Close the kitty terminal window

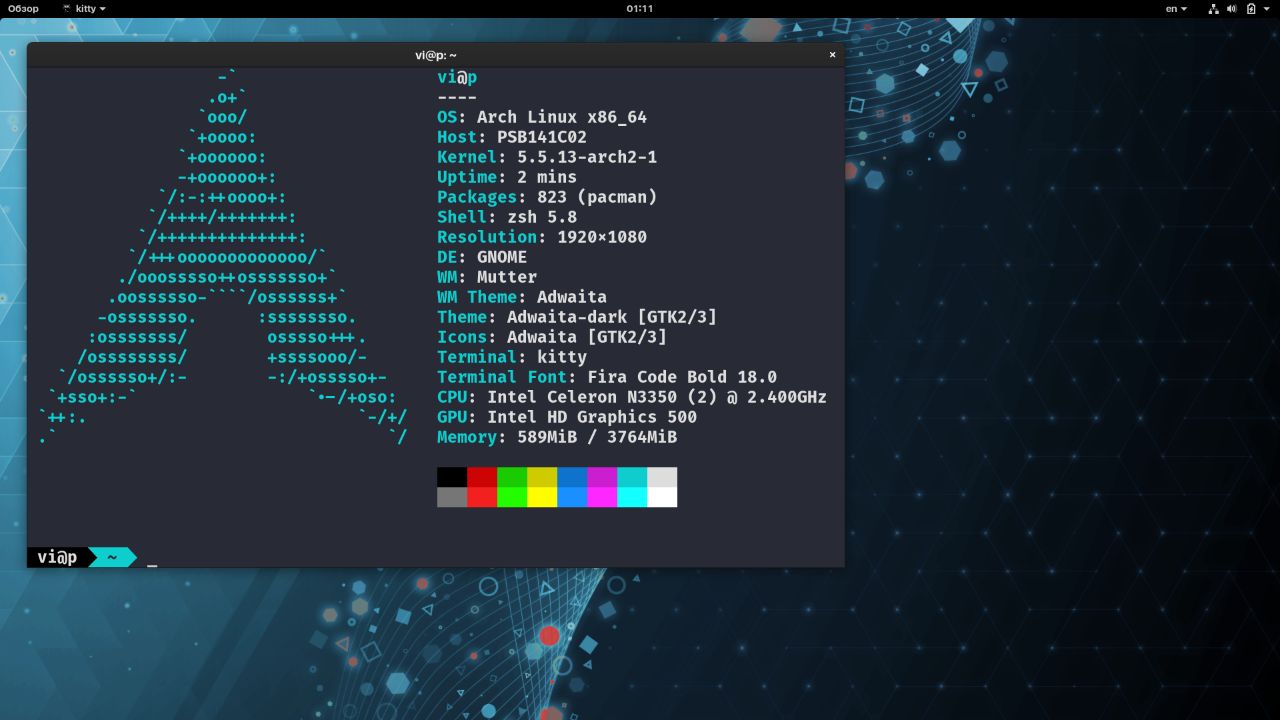tap(832, 55)
